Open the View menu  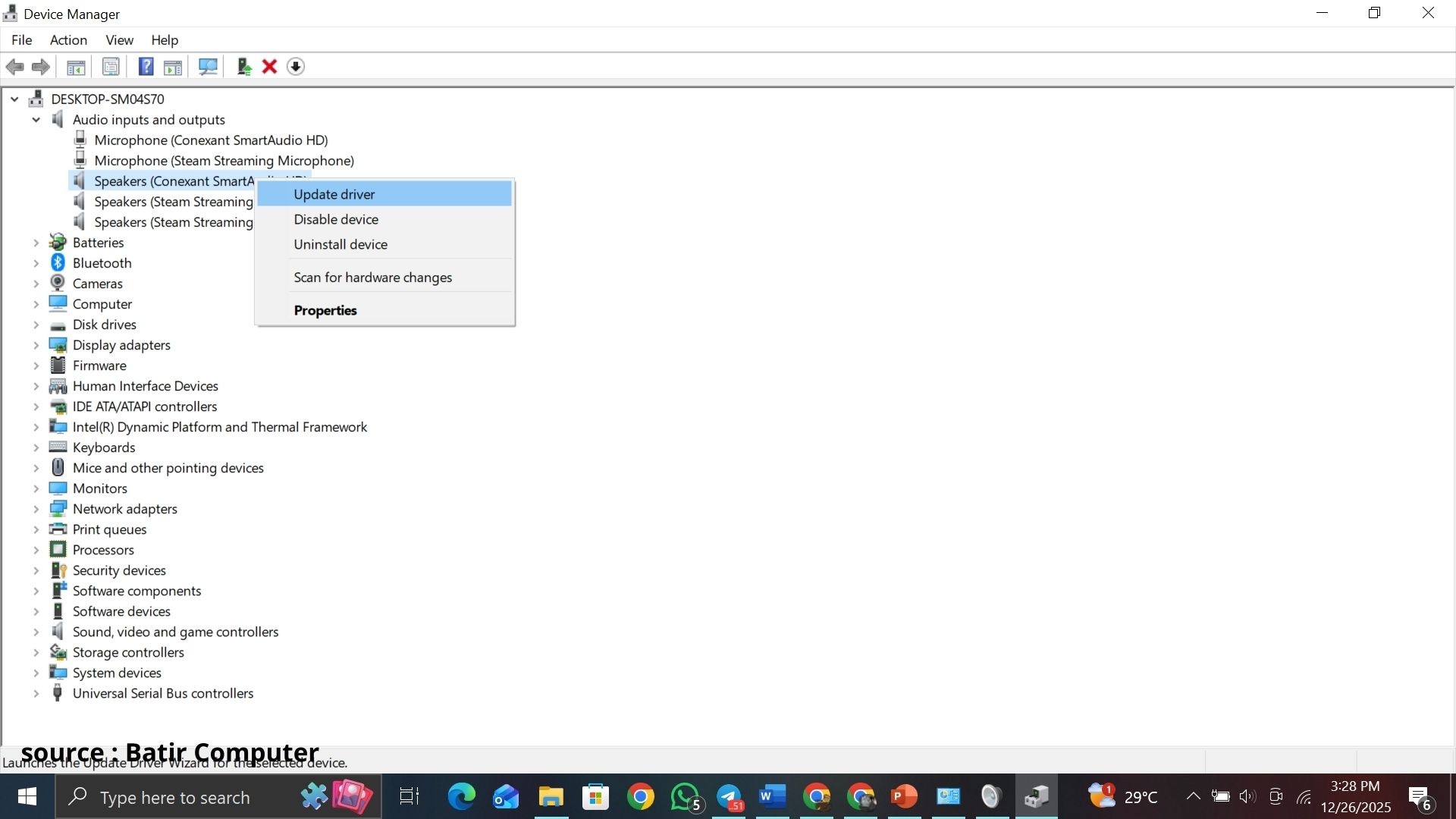(119, 40)
